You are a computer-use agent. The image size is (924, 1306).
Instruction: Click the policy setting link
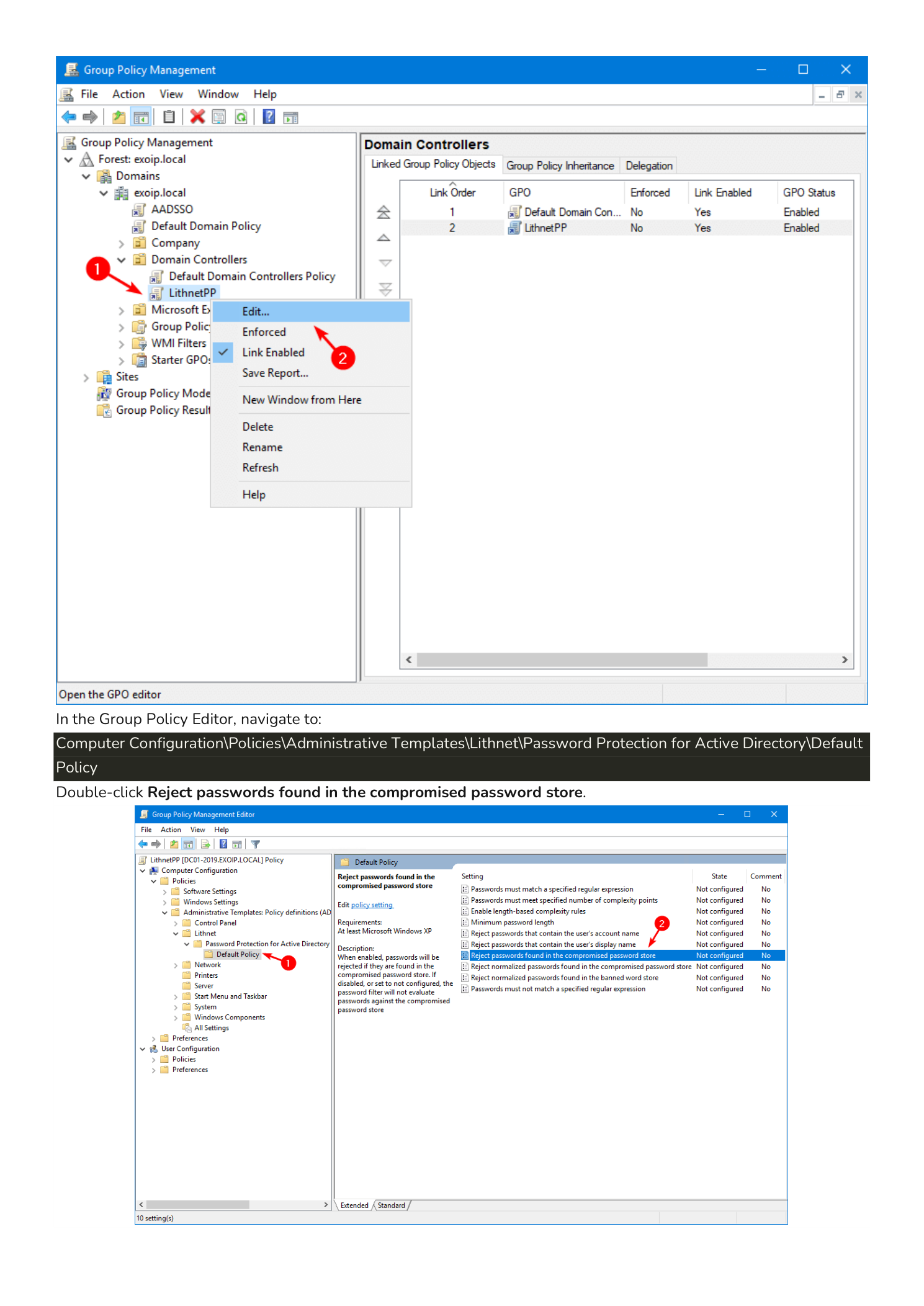click(372, 905)
